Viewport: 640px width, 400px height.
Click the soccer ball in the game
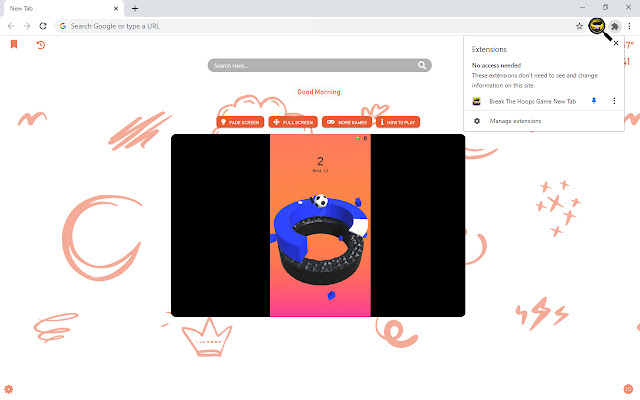[321, 201]
